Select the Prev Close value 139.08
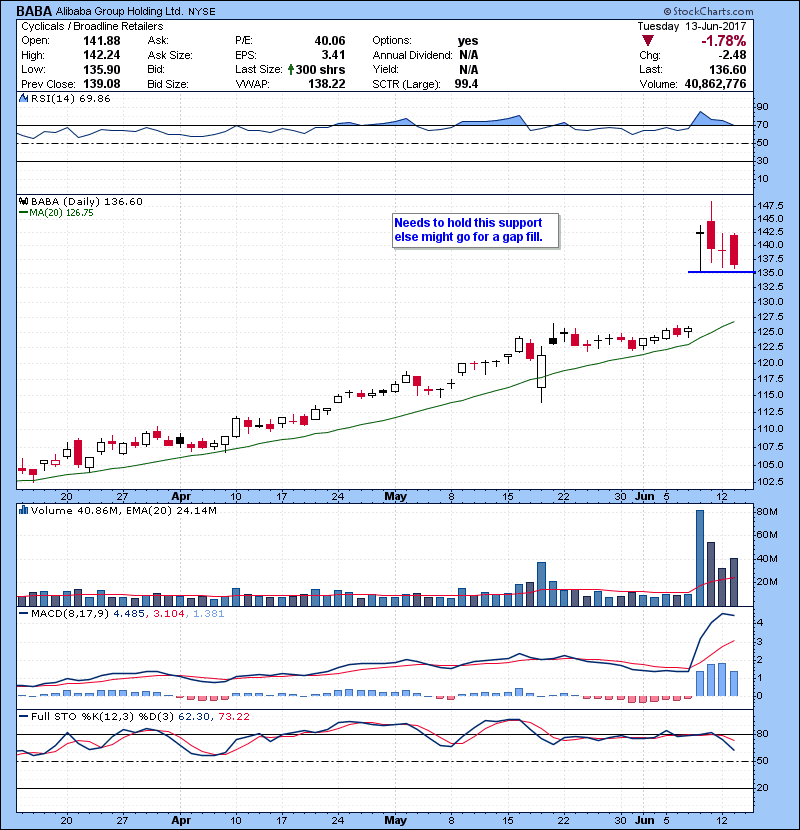This screenshot has height=830, width=800. 101,84
